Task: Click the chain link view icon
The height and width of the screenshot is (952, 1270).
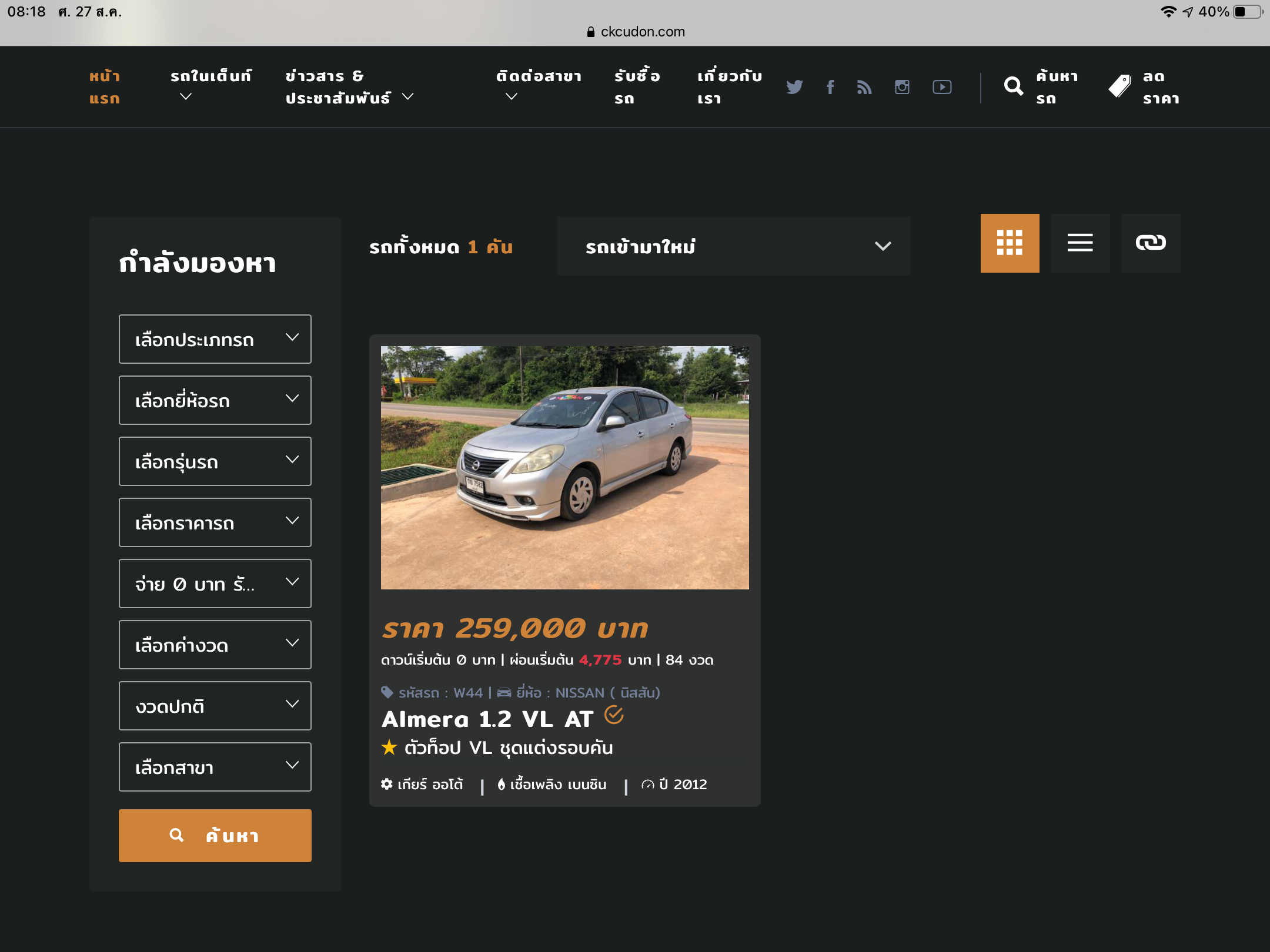Action: click(x=1151, y=243)
